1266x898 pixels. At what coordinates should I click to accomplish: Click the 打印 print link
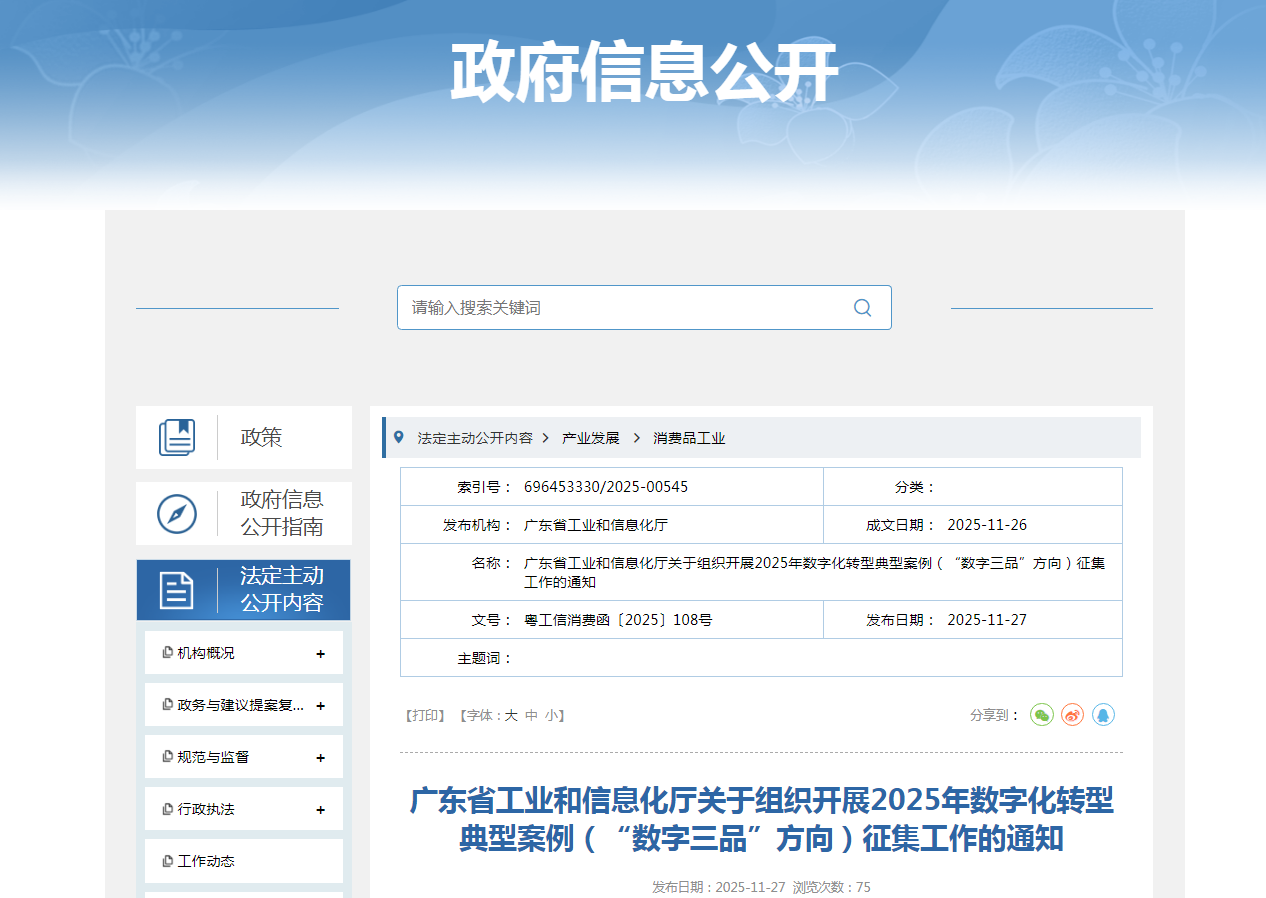pos(424,716)
